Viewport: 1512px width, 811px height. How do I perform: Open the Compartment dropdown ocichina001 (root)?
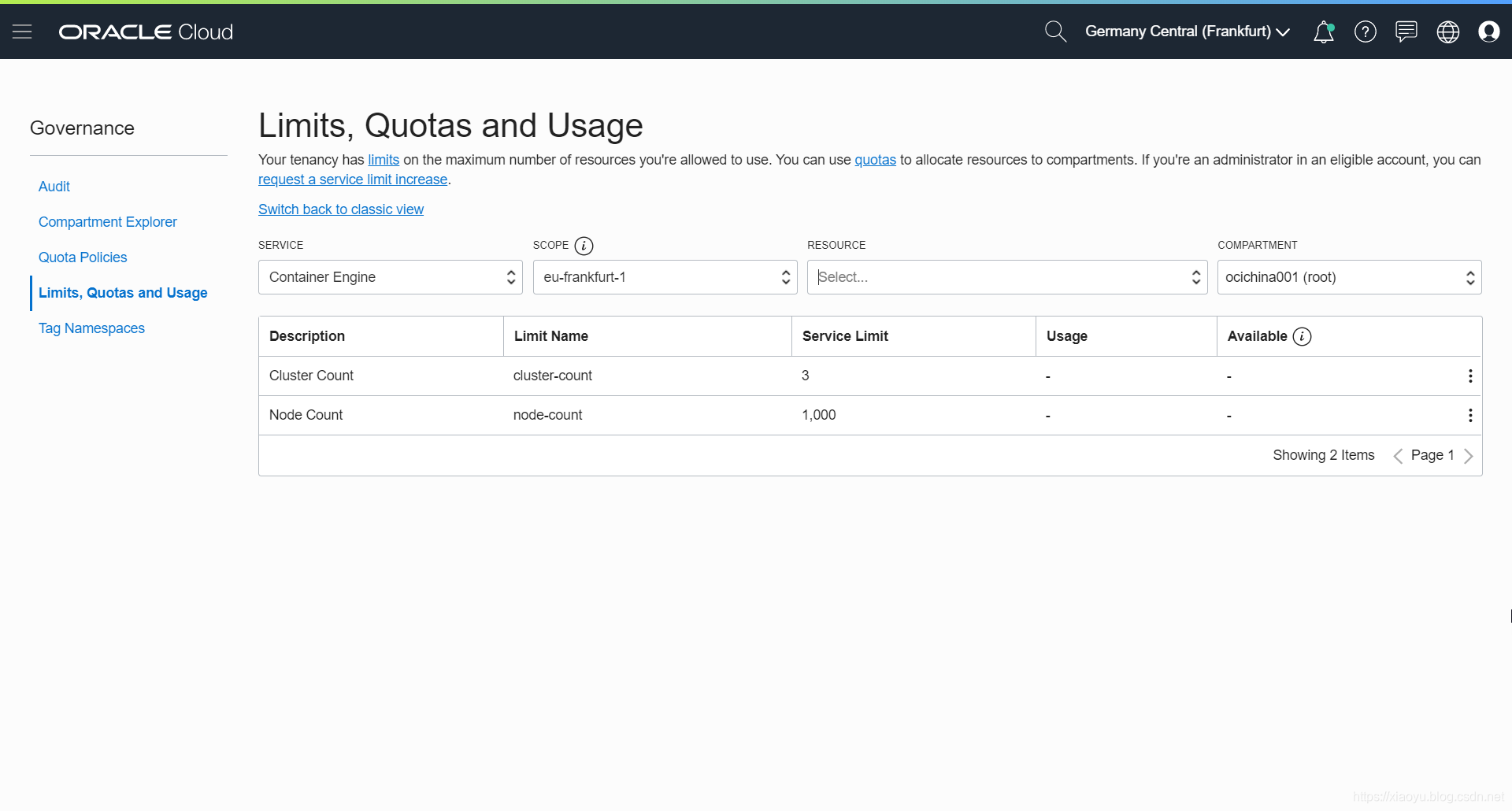coord(1350,277)
